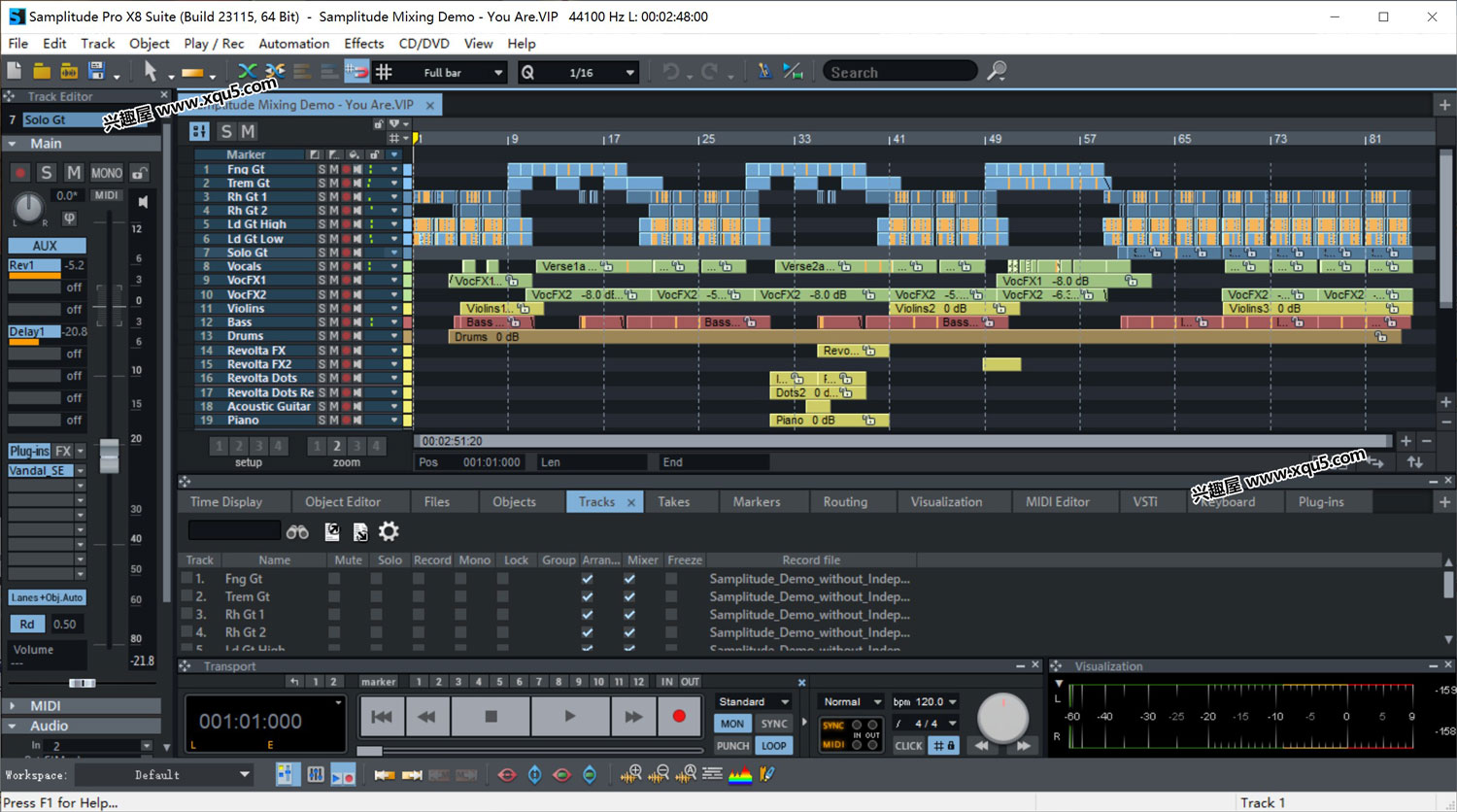Toggle the lock icon in Track Editor

click(x=140, y=173)
